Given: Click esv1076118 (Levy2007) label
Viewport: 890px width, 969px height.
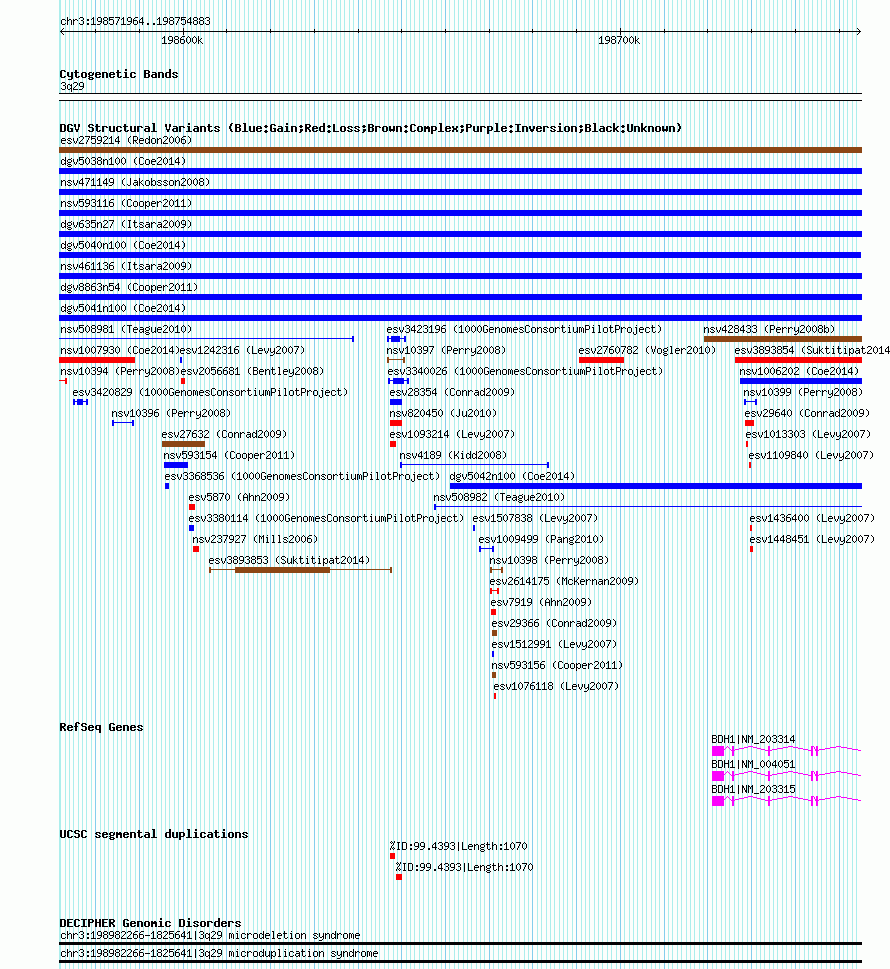Looking at the screenshot, I should [556, 687].
